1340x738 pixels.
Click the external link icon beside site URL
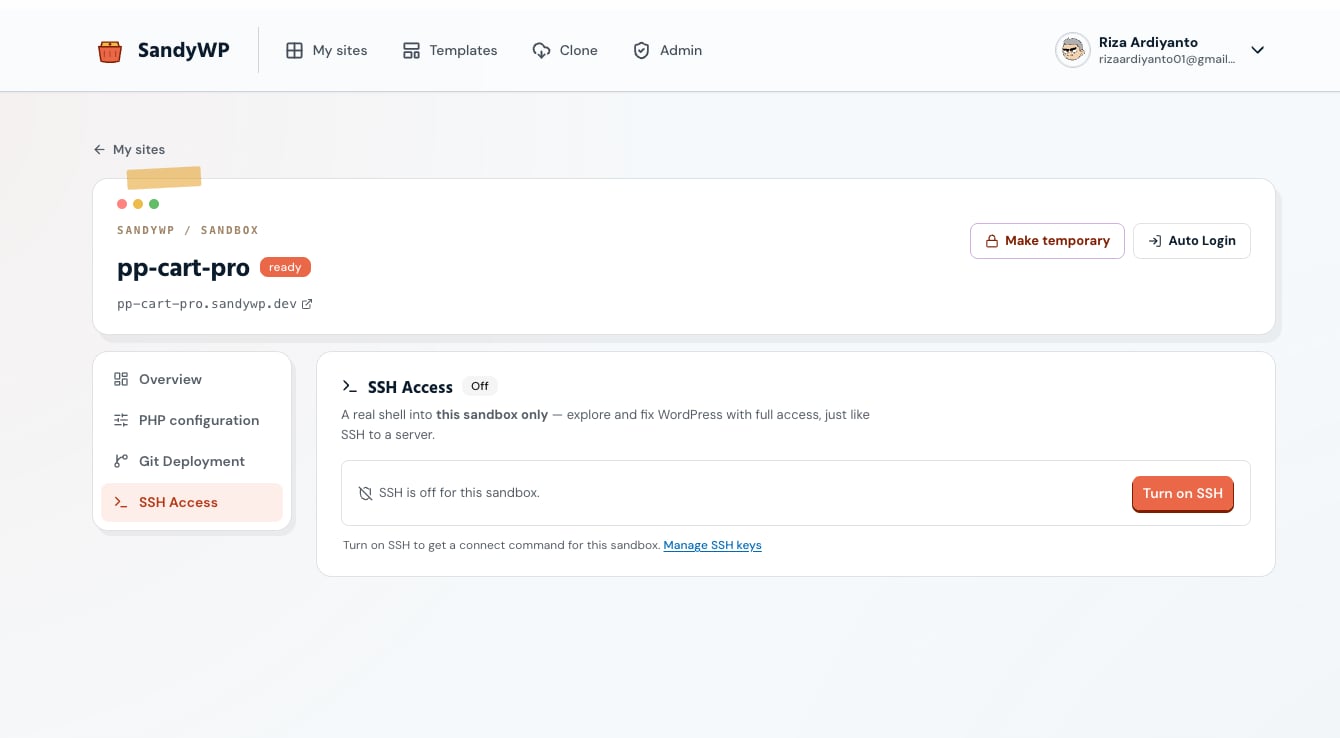click(307, 304)
